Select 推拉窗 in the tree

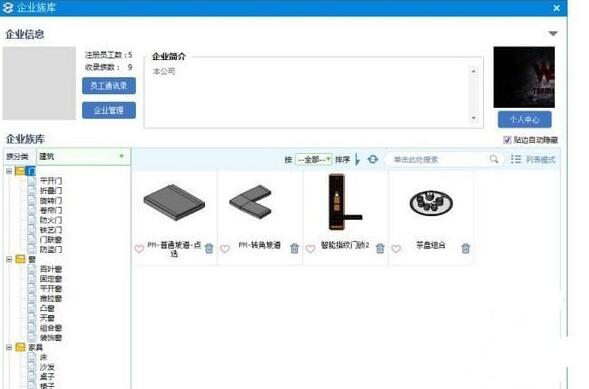pyautogui.click(x=51, y=299)
